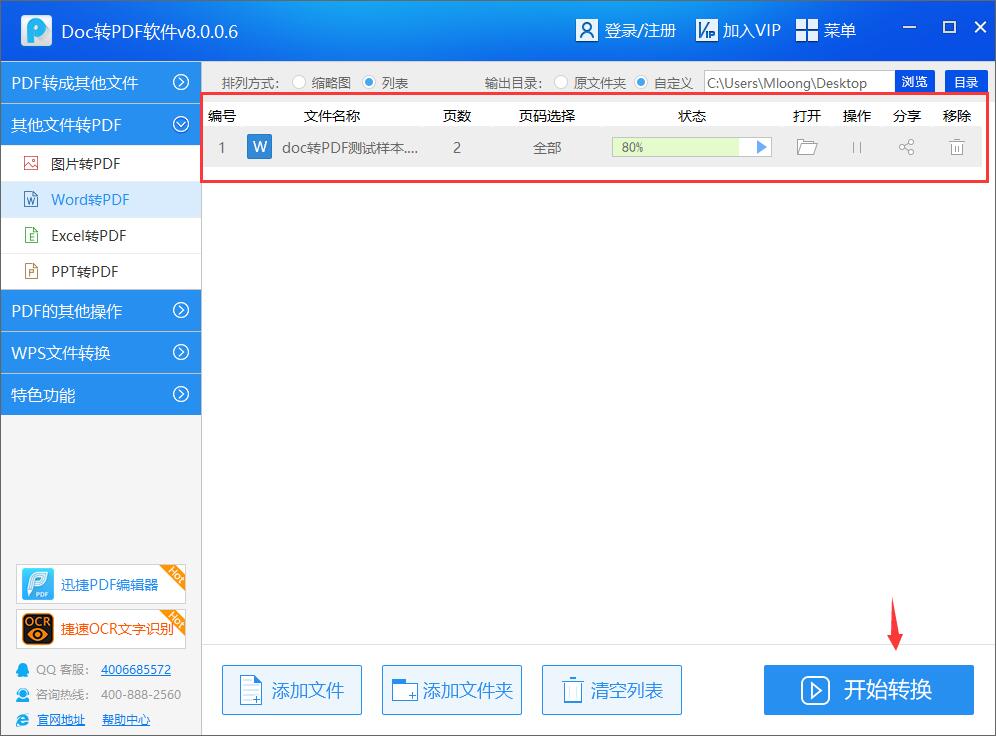Pause conversion using the operation icon
The height and width of the screenshot is (736, 996).
857,148
